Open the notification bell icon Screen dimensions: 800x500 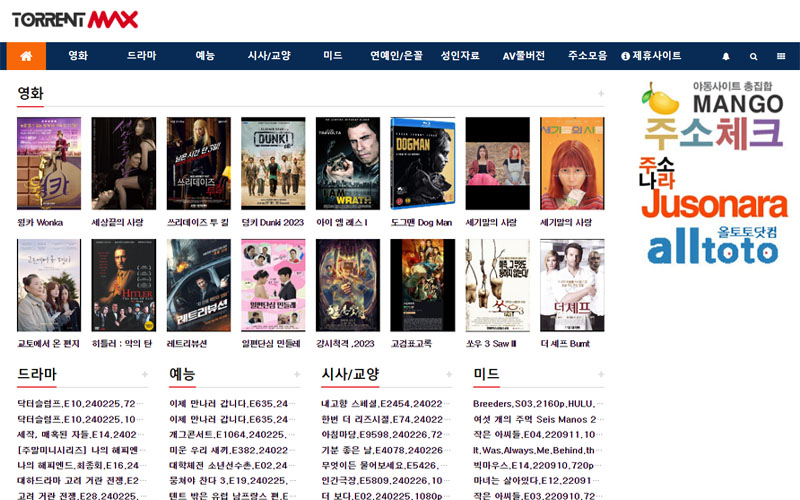point(726,56)
